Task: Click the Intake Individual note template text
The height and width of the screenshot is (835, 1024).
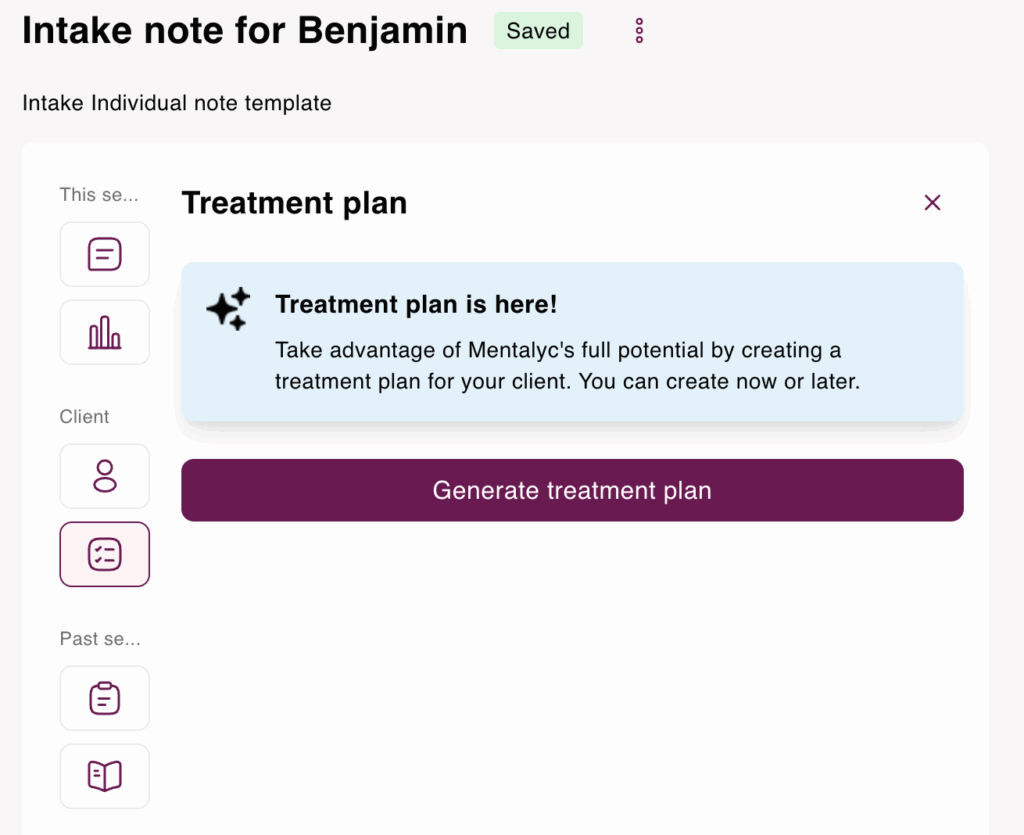Action: tap(177, 102)
